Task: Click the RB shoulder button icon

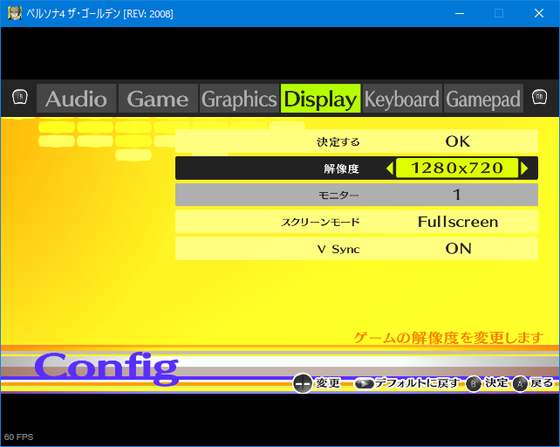Action: point(539,97)
